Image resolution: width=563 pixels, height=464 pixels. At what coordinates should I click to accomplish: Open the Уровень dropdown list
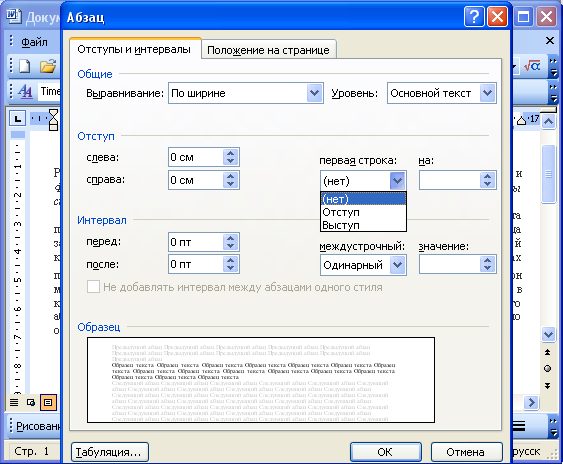(488, 93)
